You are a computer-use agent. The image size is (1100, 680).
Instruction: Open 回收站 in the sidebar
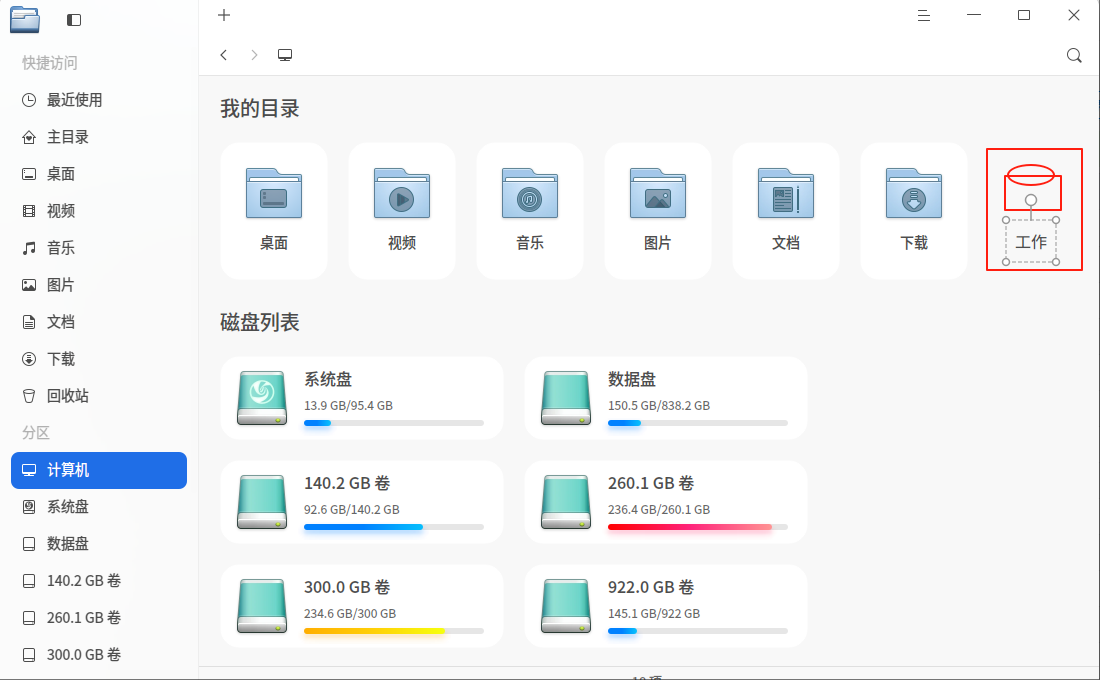coord(99,396)
